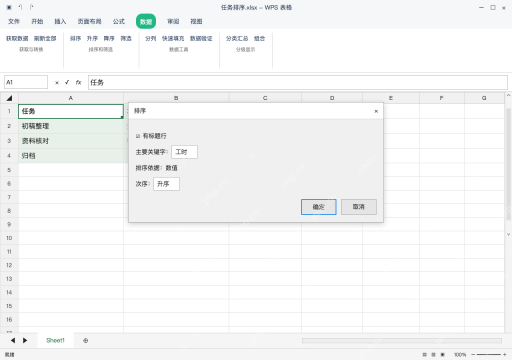Add a new sheet with plus icon

[x=86, y=341]
